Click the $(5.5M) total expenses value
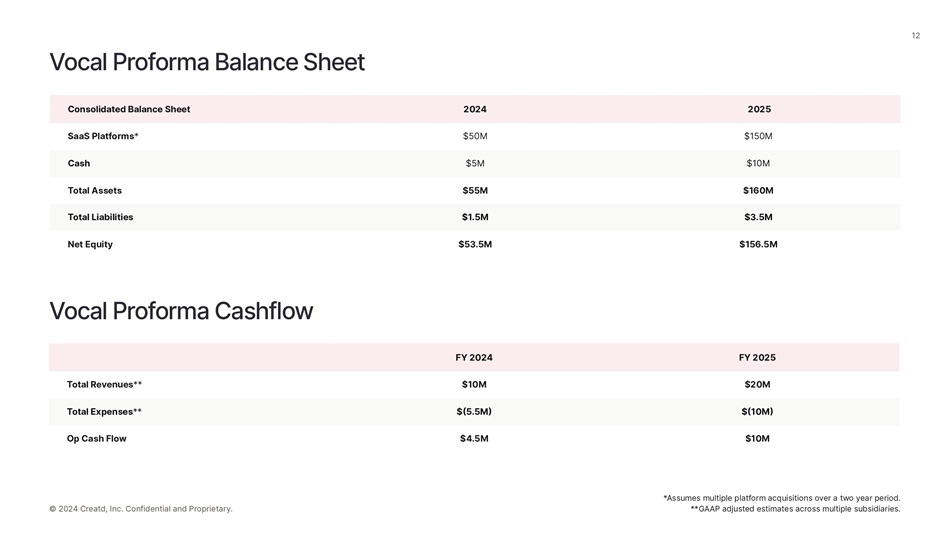The height and width of the screenshot is (534, 950). 474,411
